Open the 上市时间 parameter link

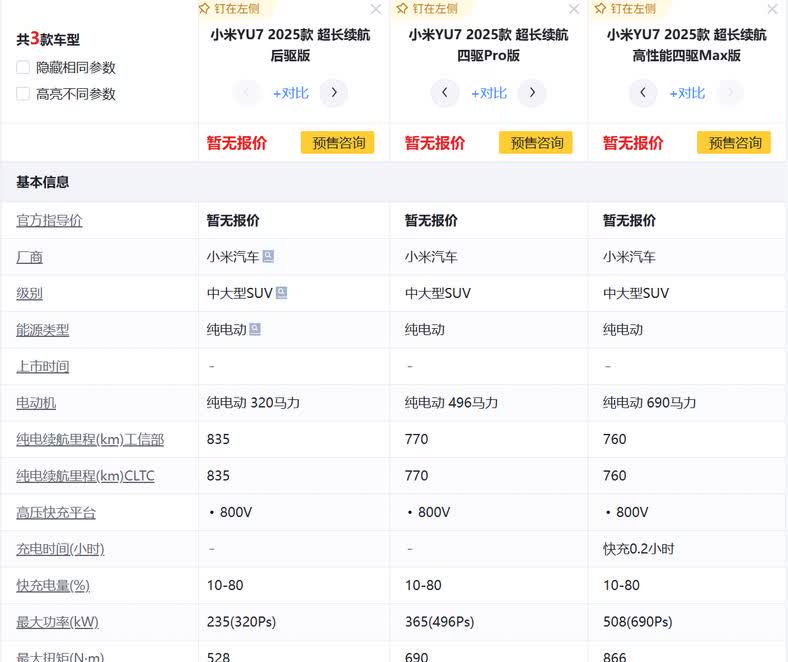pyautogui.click(x=43, y=366)
